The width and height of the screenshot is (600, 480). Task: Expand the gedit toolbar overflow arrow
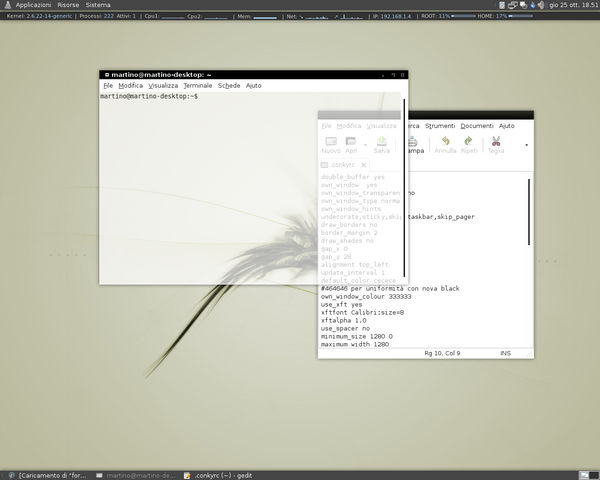pyautogui.click(x=526, y=145)
